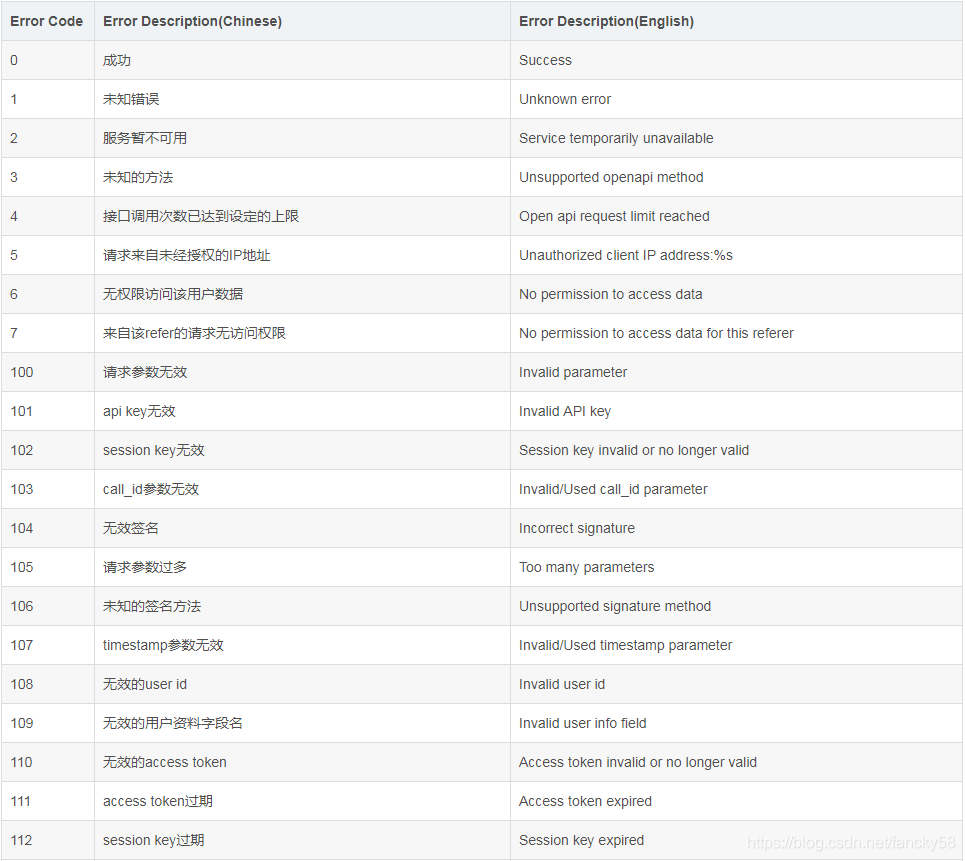Click error code '101' cell

pyautogui.click(x=47, y=411)
